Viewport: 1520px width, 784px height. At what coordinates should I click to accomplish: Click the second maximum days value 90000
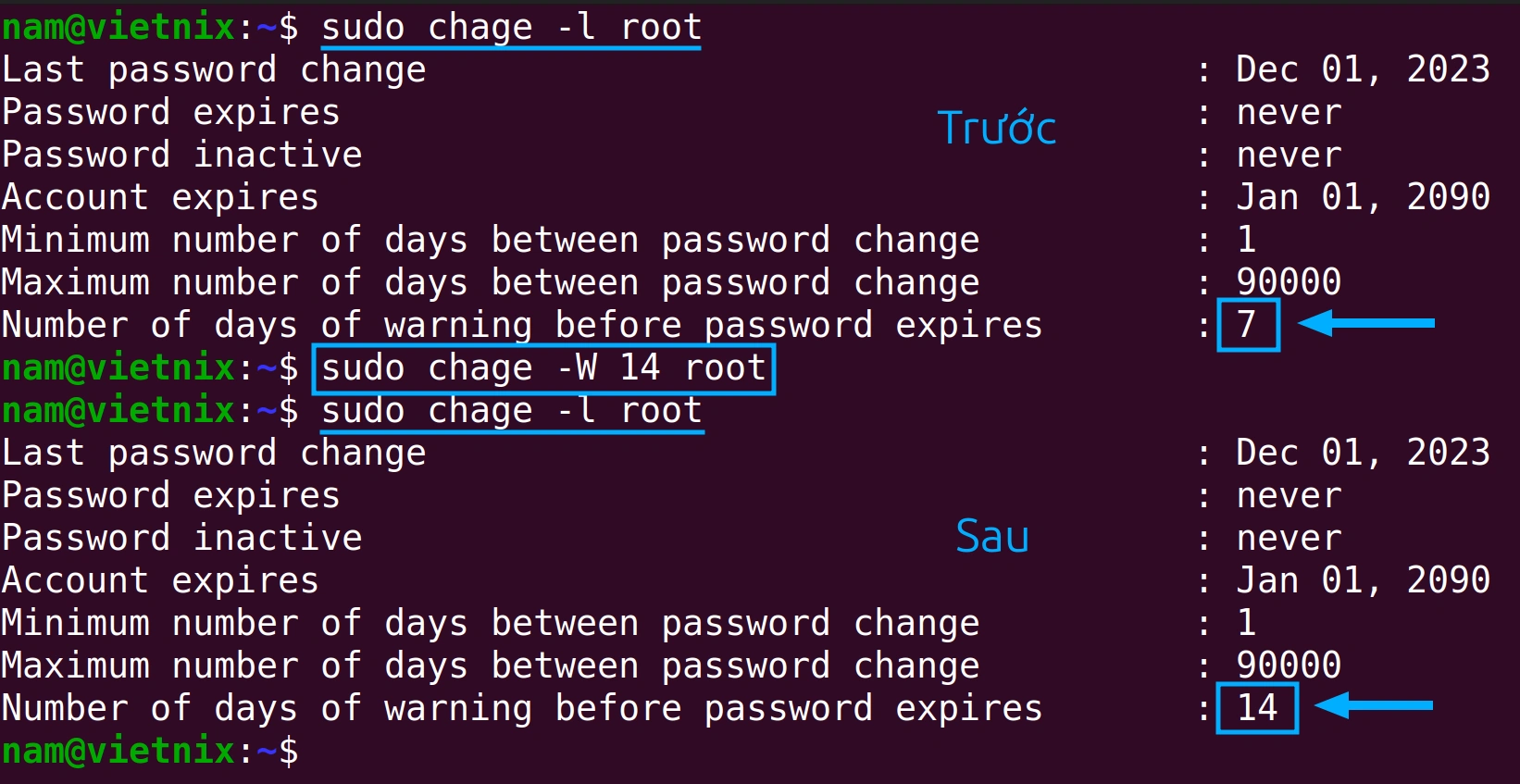[x=1289, y=665]
